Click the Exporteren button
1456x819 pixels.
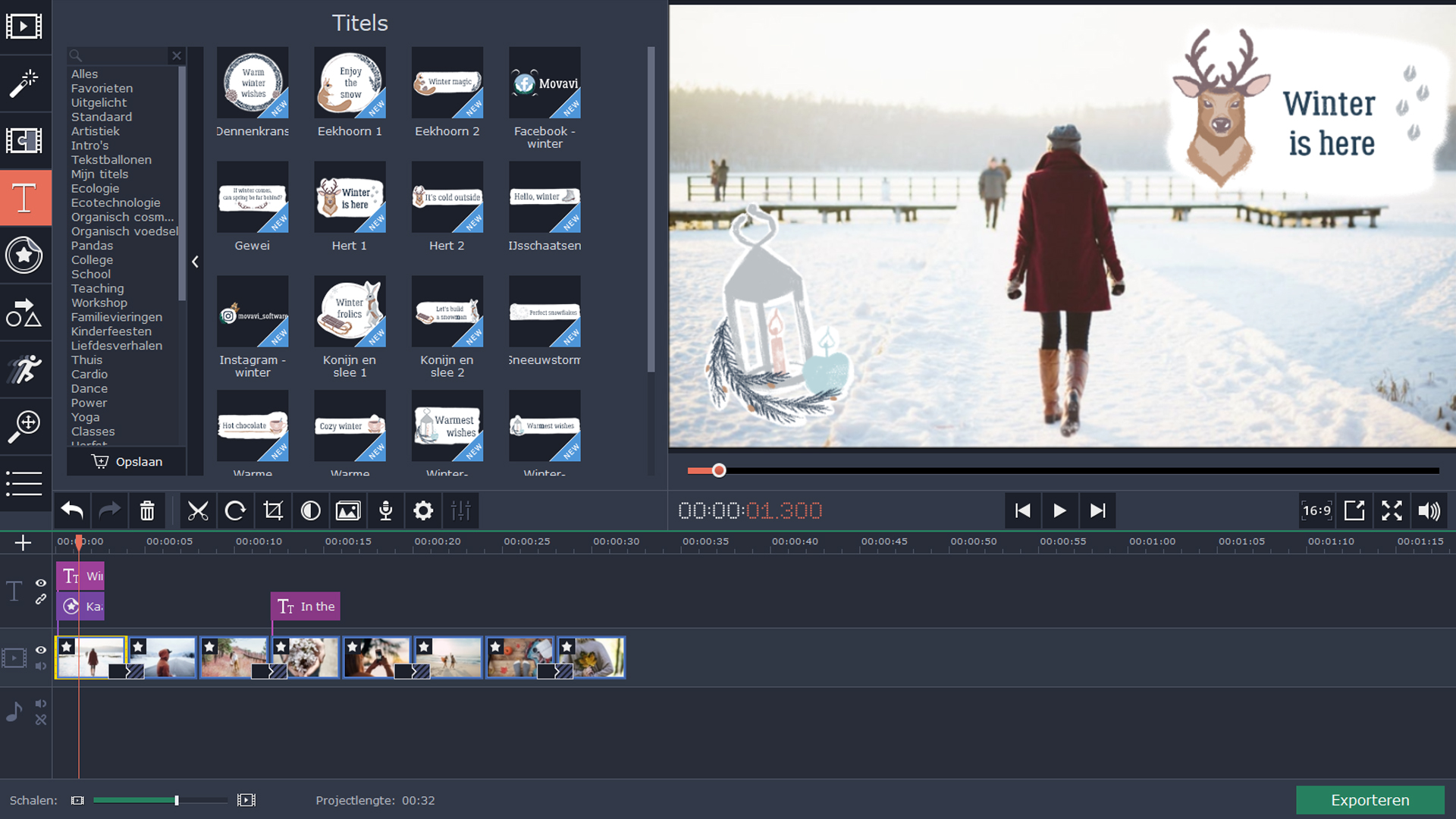1370,800
